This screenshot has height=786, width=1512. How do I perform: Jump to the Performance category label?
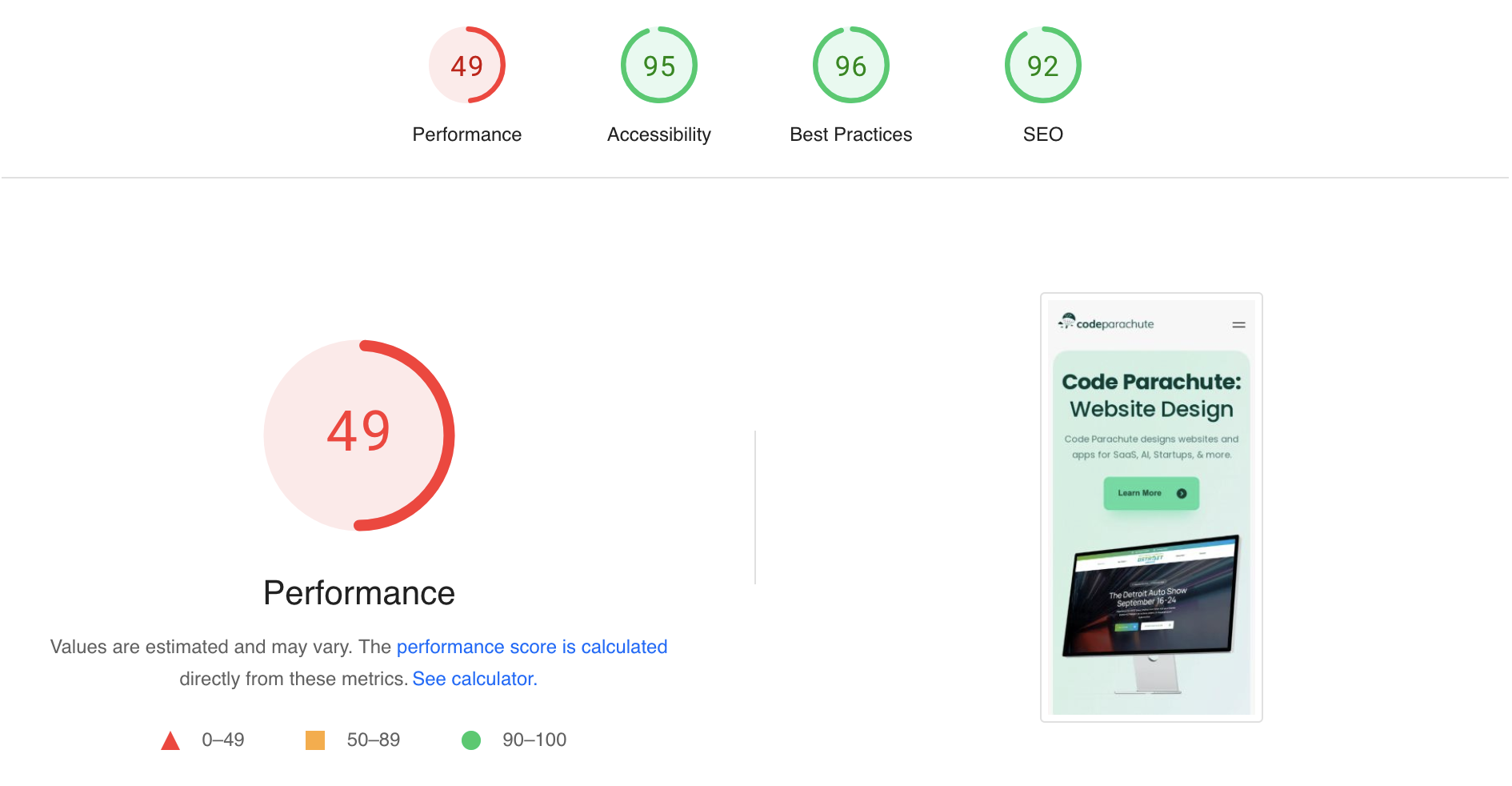click(x=467, y=134)
